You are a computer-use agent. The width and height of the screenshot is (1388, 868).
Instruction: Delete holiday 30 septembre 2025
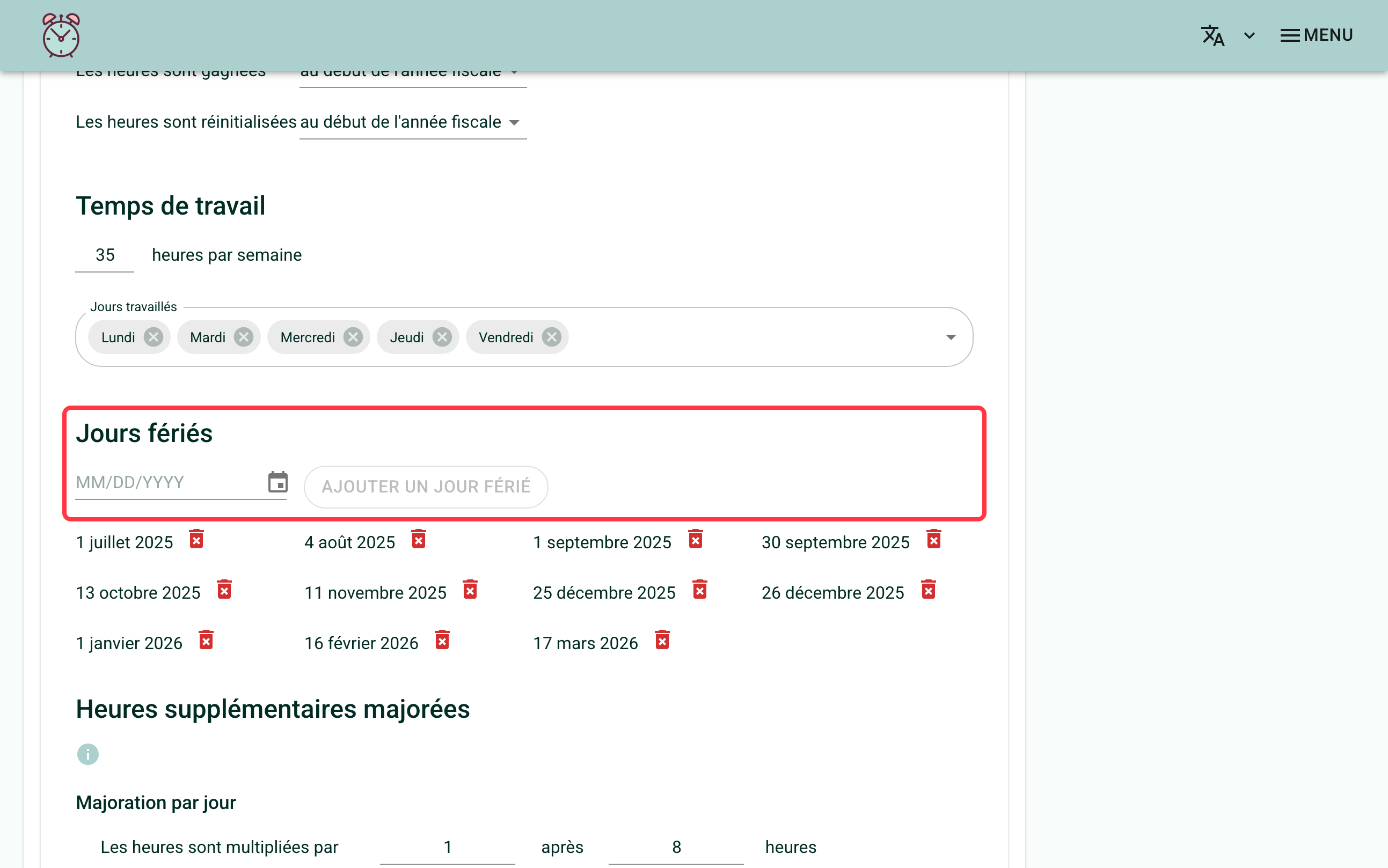[934, 540]
